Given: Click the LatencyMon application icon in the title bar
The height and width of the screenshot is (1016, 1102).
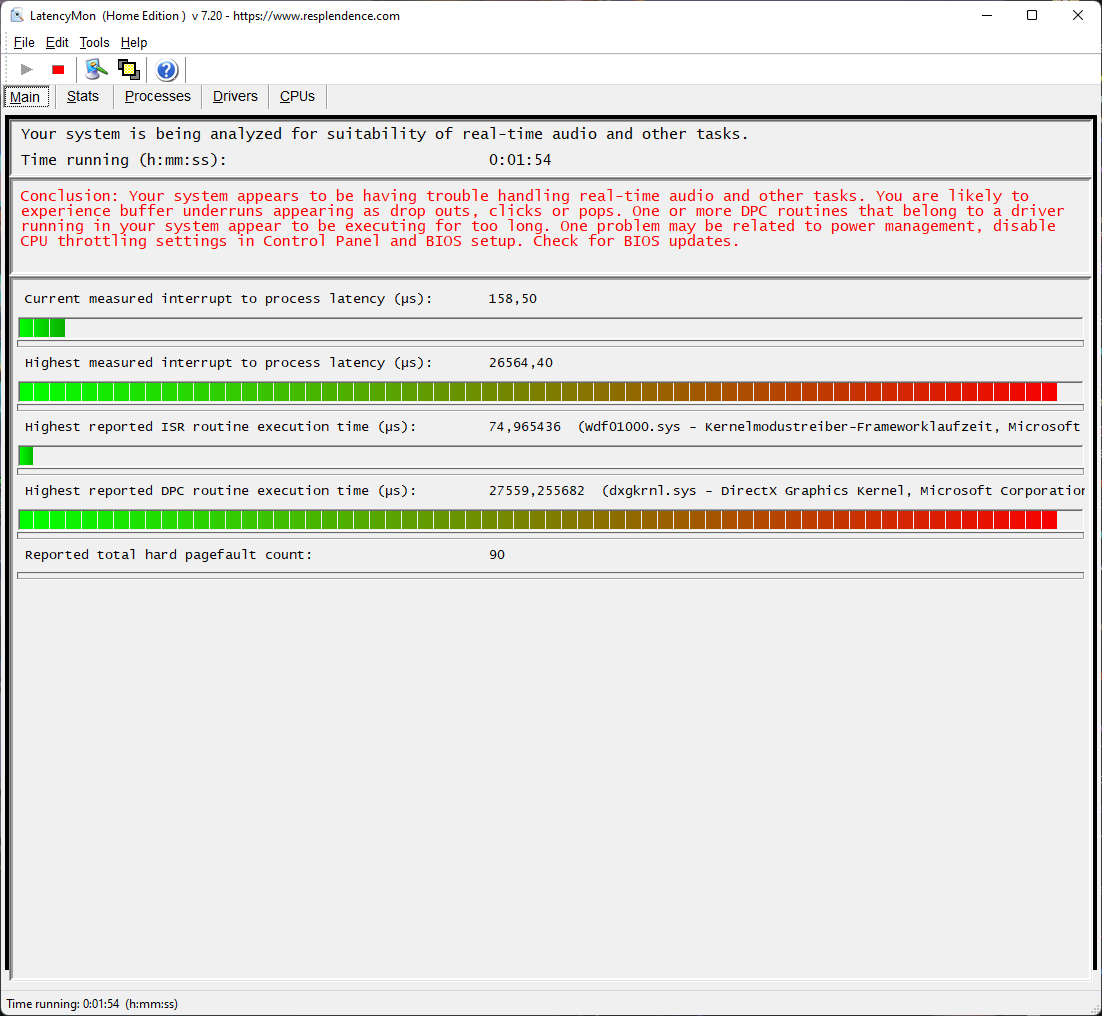Looking at the screenshot, I should [17, 15].
